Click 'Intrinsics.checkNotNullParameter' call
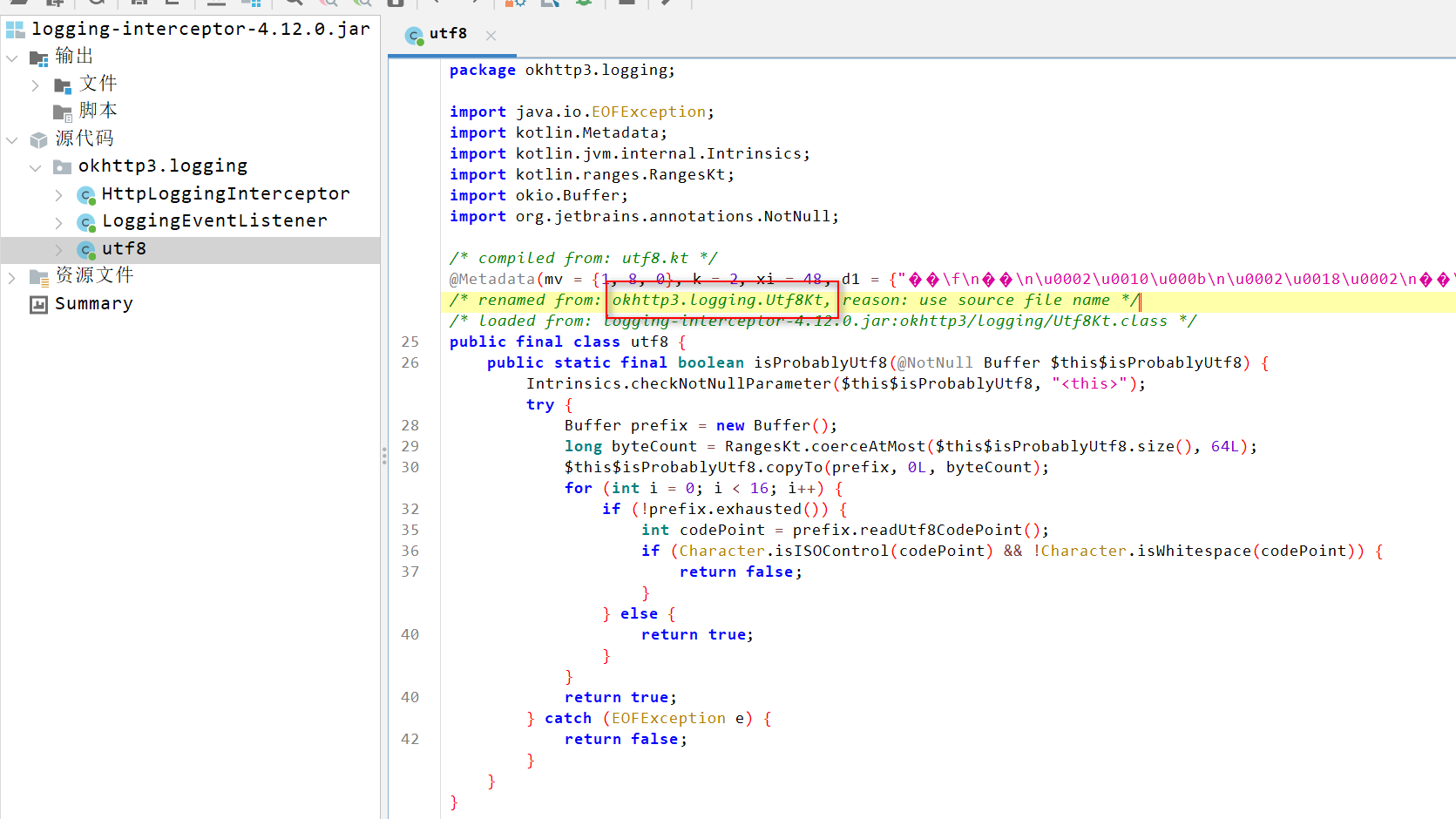1456x819 pixels. point(679,383)
